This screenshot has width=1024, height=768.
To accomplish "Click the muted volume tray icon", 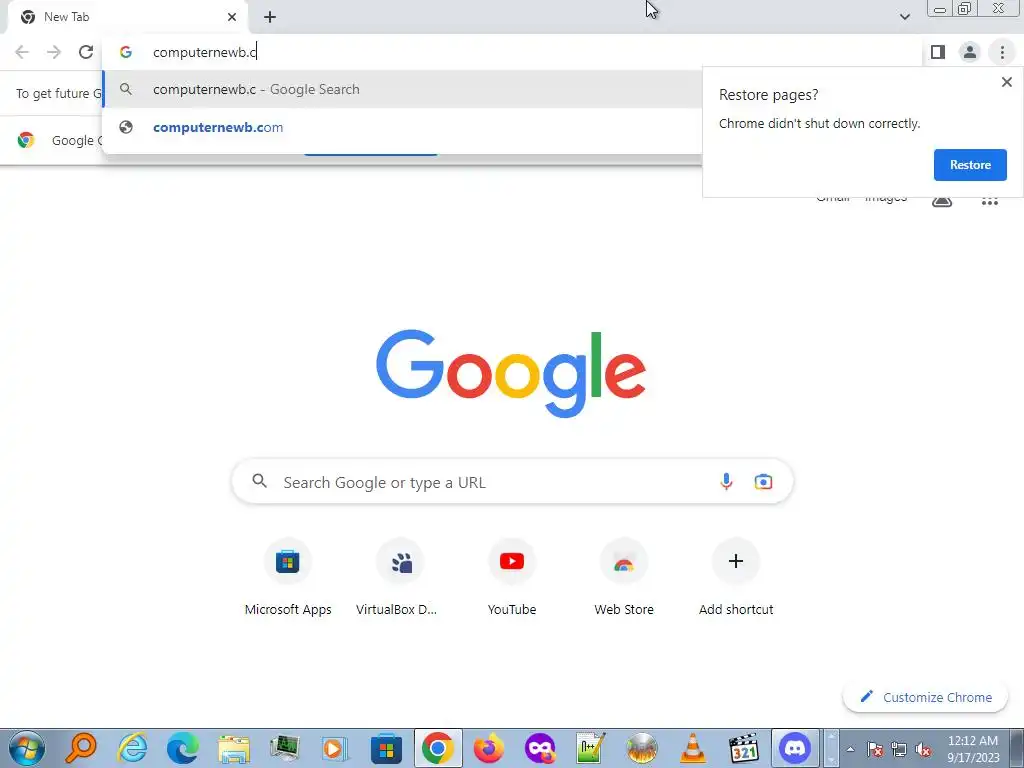I will (x=923, y=750).
